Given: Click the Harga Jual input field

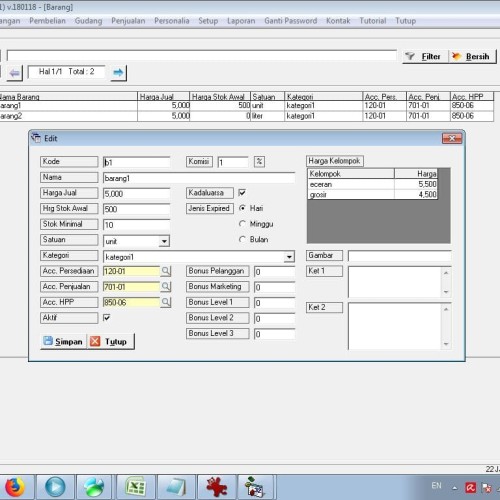Looking at the screenshot, I should [x=137, y=194].
